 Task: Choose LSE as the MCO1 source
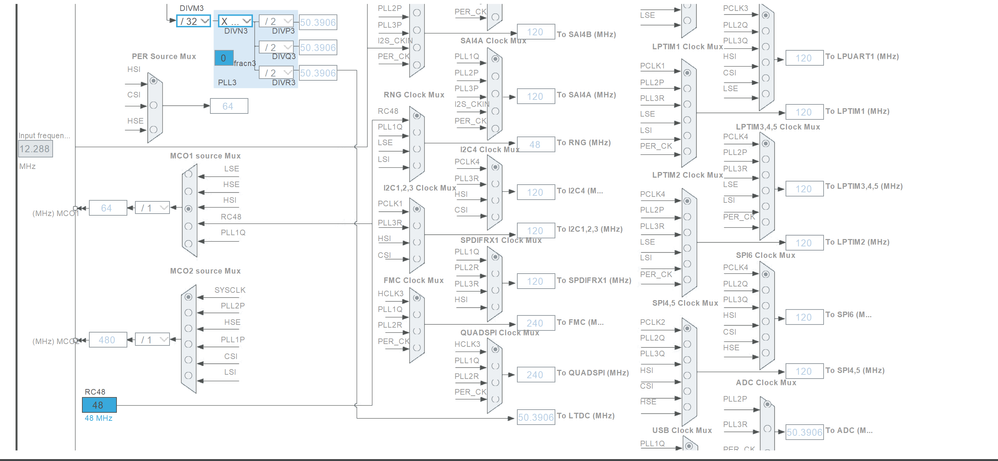point(188,173)
